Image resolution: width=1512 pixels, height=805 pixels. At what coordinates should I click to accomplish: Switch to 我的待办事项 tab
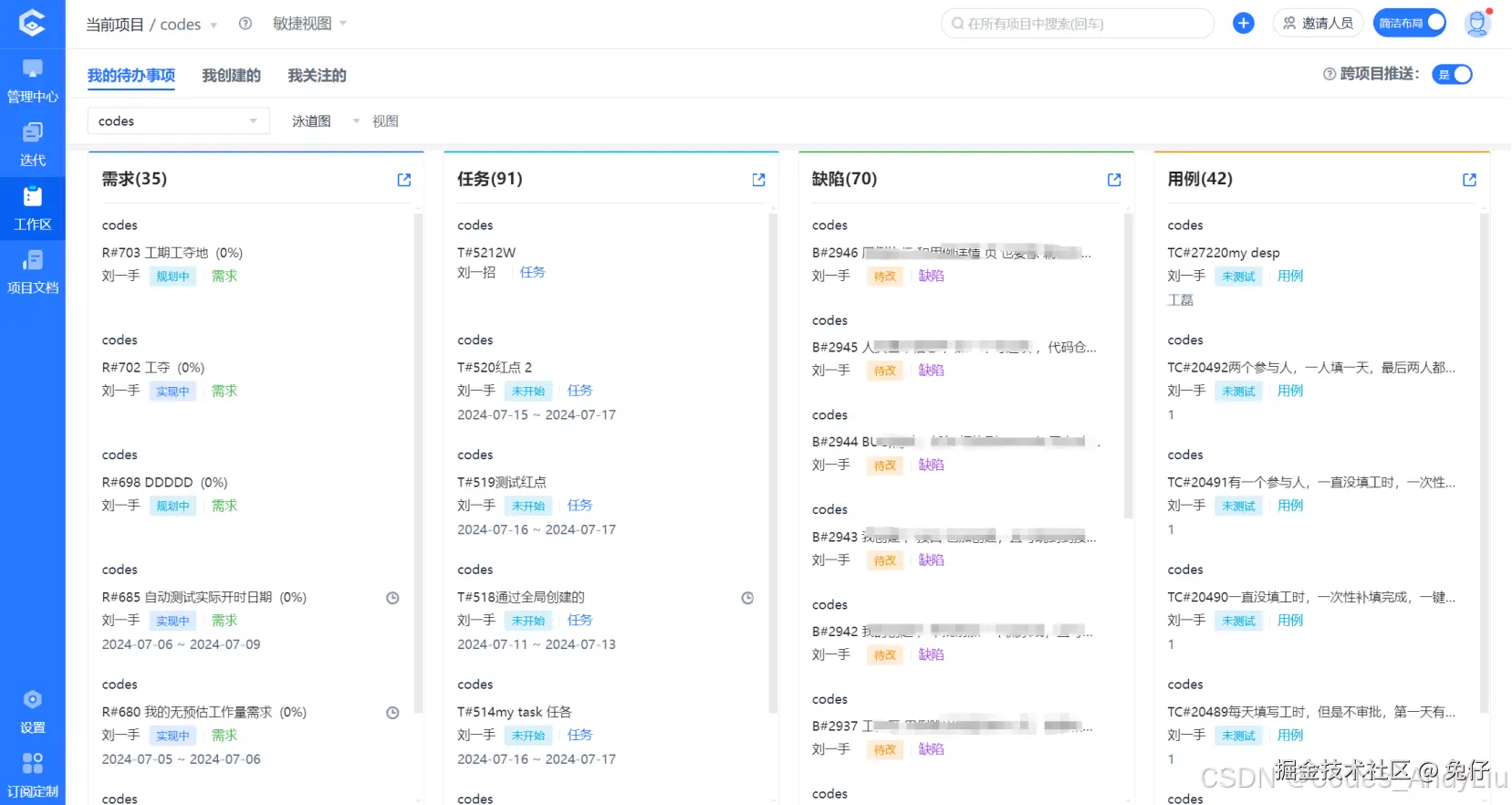131,76
